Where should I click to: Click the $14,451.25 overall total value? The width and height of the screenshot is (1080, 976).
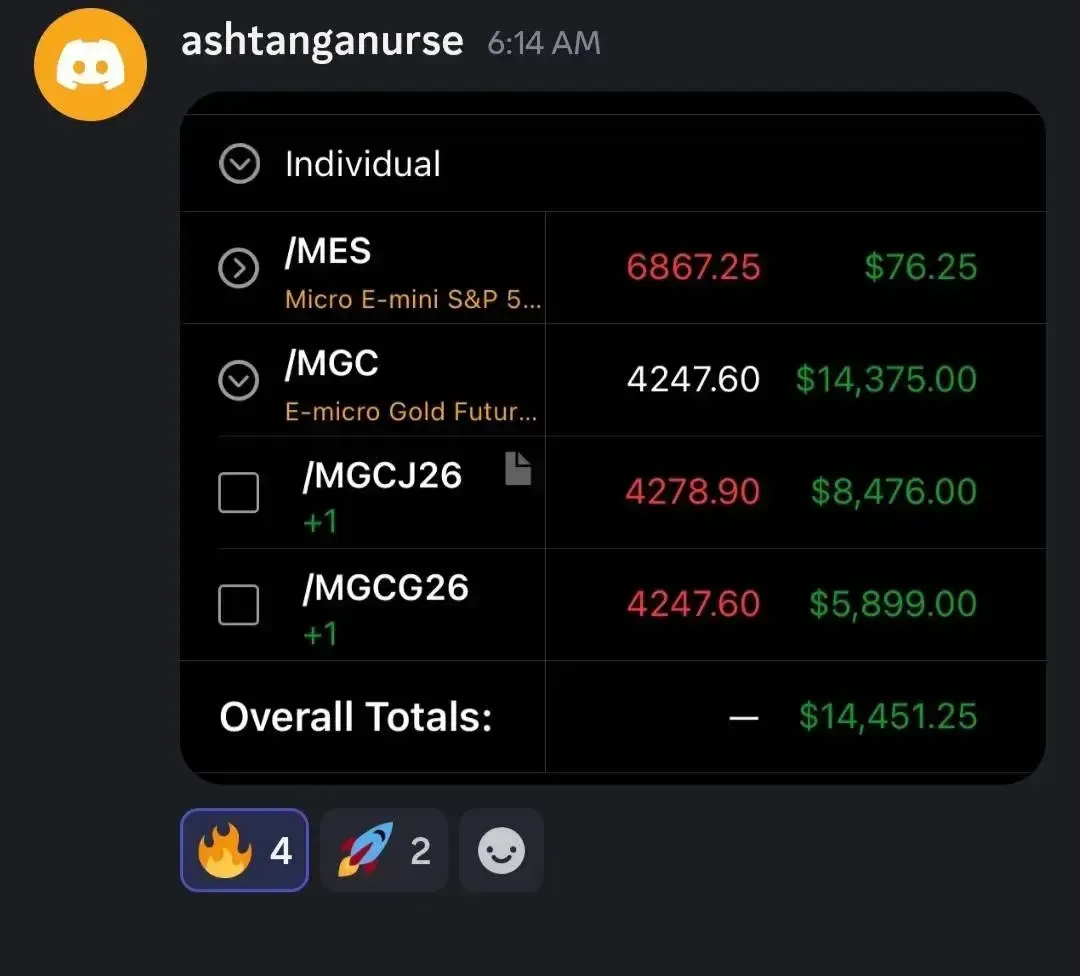888,716
